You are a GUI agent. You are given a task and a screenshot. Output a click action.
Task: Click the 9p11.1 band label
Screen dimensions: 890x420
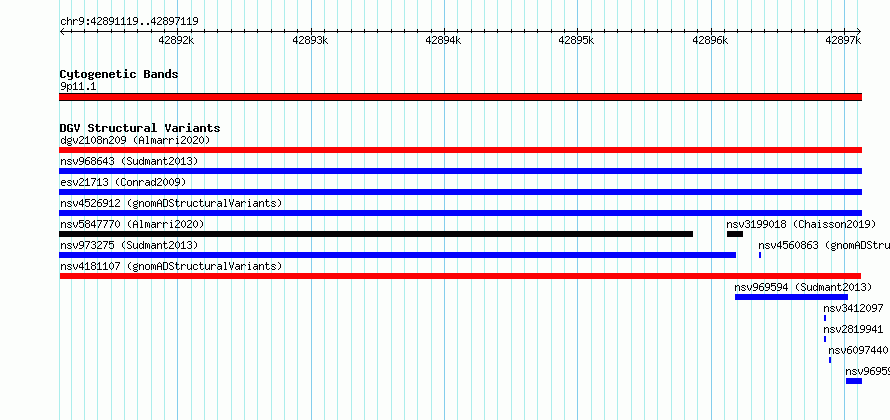tap(78, 87)
